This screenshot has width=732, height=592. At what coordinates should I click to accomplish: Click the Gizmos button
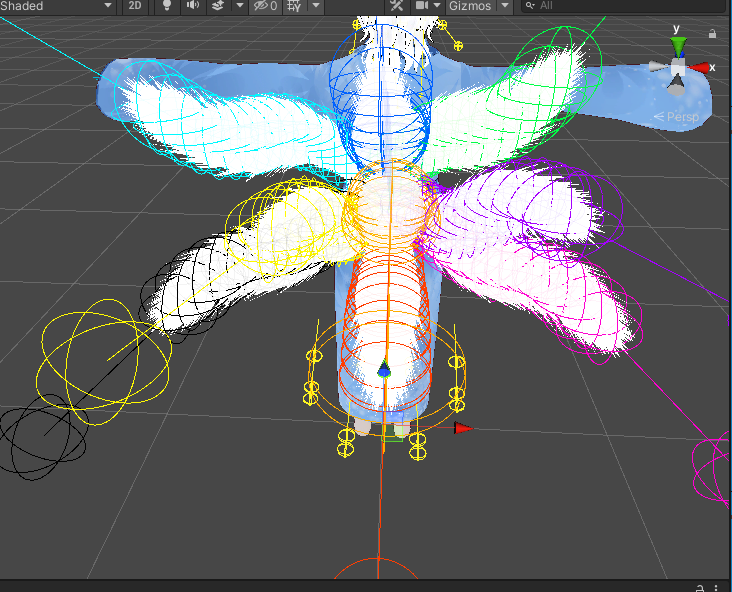[x=470, y=6]
